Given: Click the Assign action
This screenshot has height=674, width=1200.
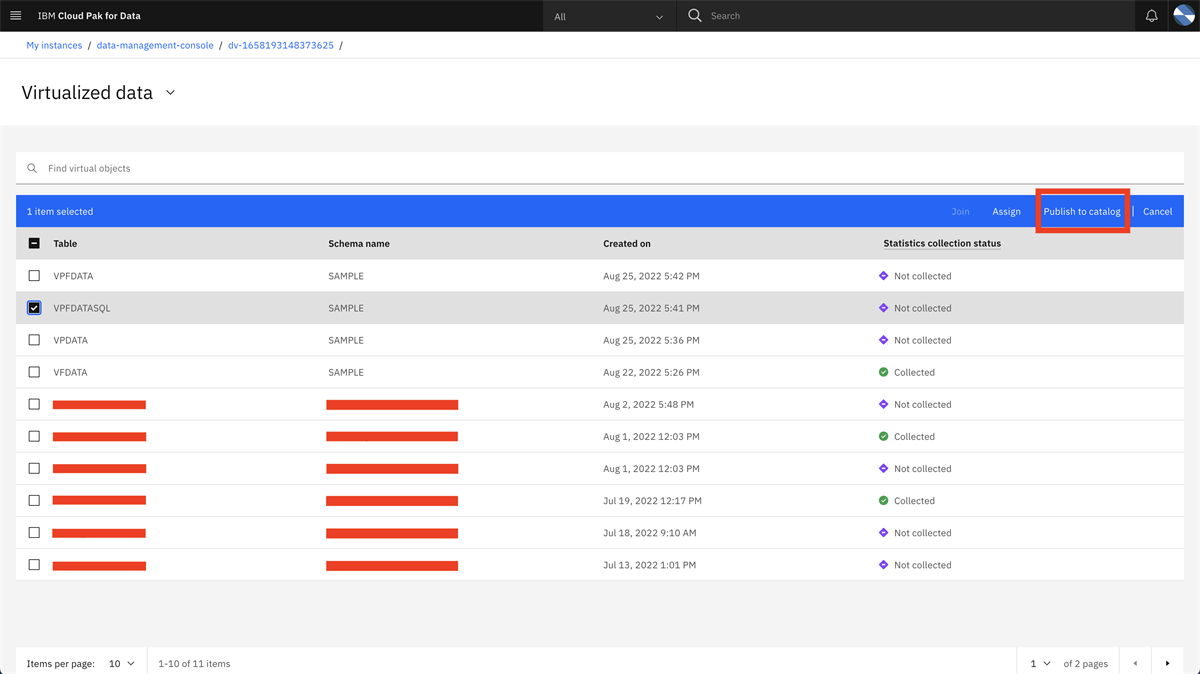Looking at the screenshot, I should point(1007,211).
